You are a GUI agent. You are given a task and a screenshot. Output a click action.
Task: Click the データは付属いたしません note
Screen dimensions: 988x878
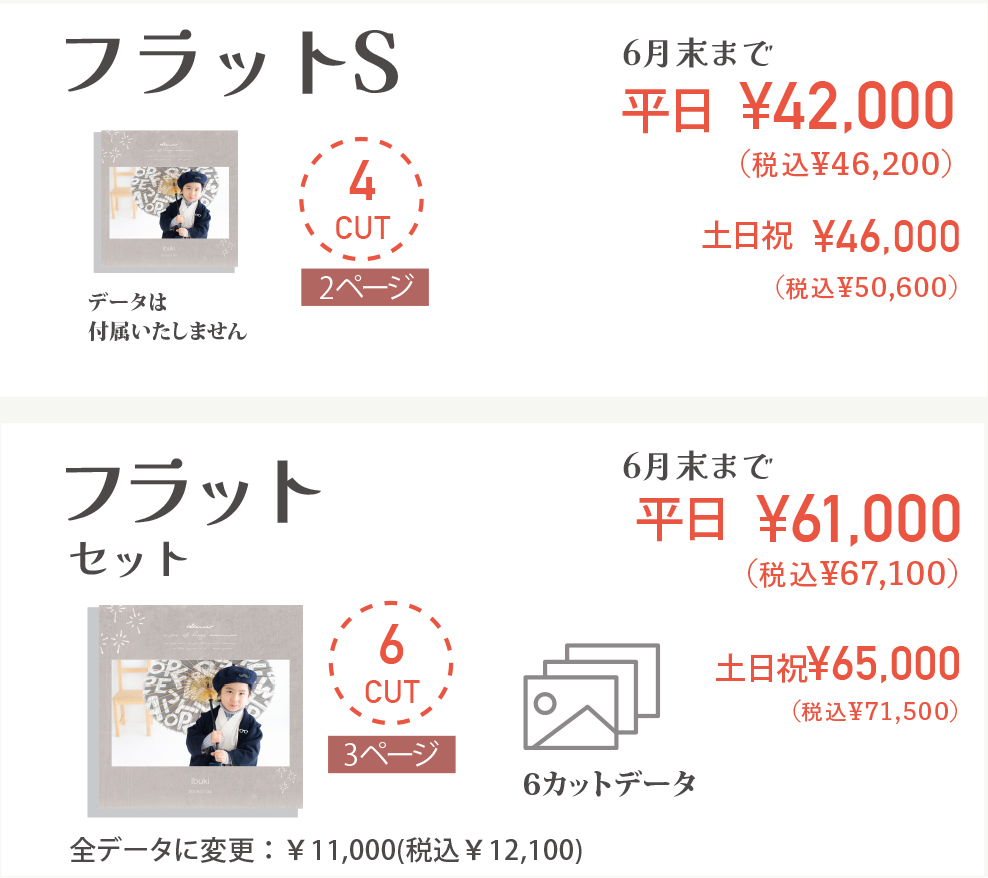(x=167, y=317)
